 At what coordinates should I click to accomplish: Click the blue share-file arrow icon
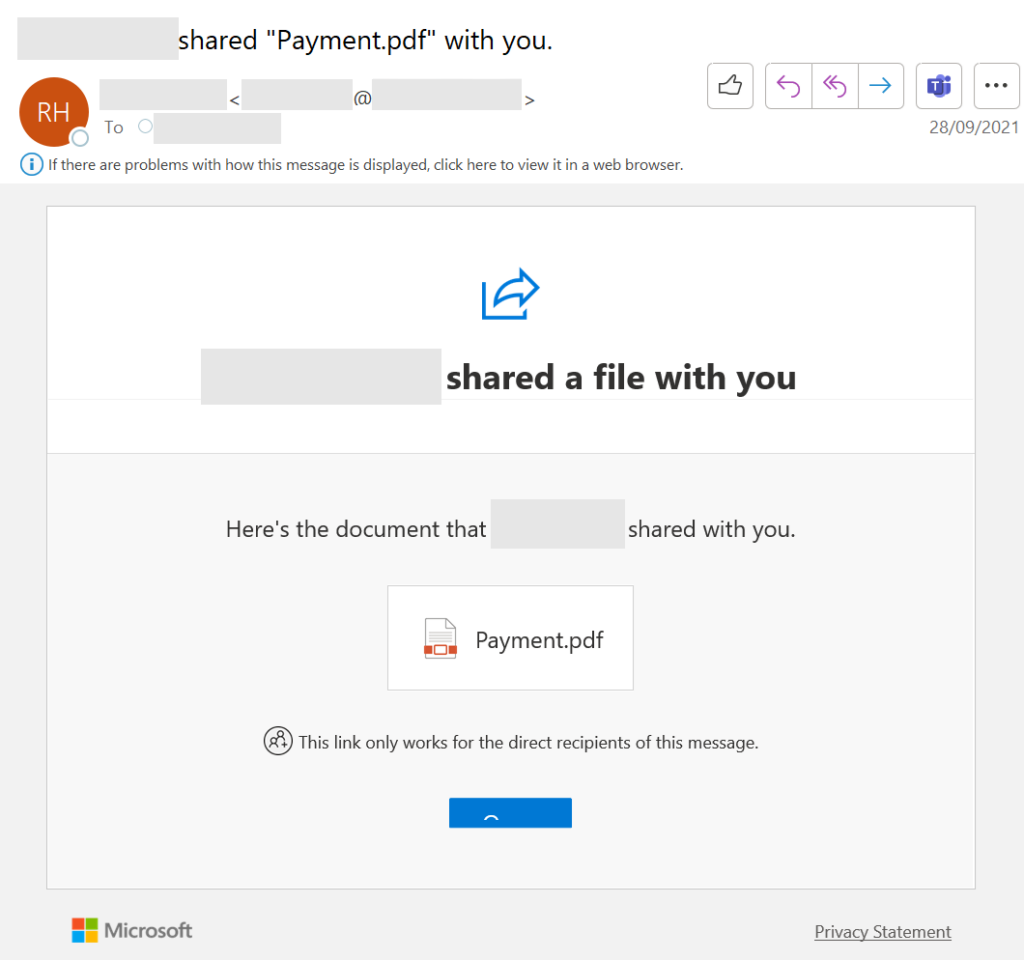[x=512, y=294]
